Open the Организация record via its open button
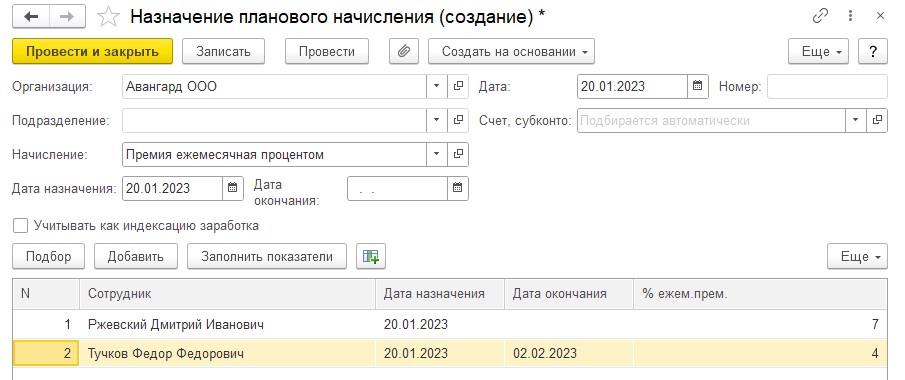 tap(458, 87)
